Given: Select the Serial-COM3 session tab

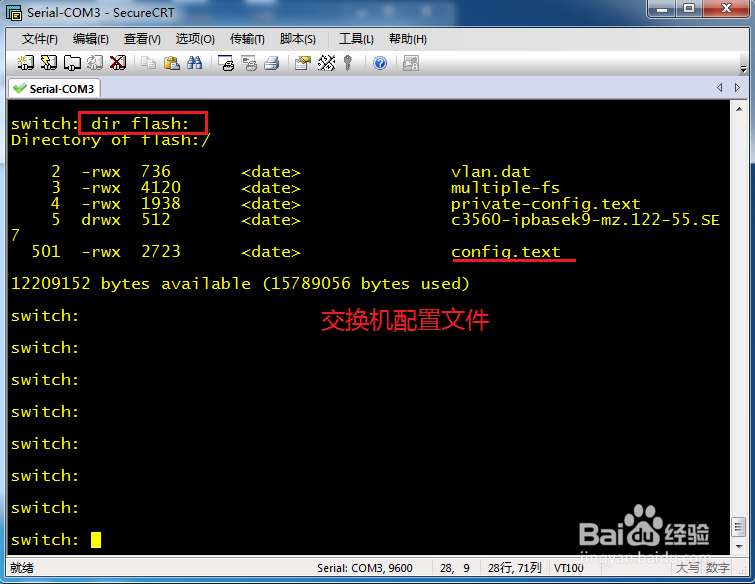Looking at the screenshot, I should (x=54, y=89).
